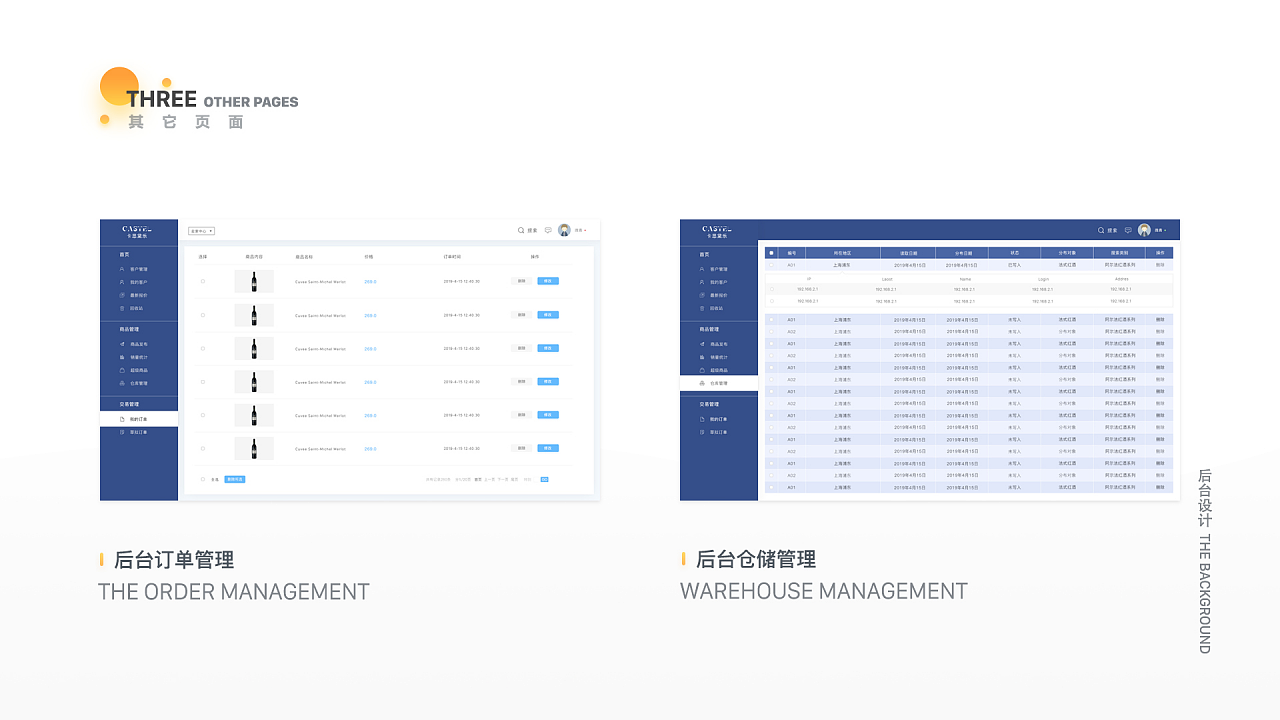
Task: Click search magnifier icon in warehouse management mockup
Action: pos(1101,230)
